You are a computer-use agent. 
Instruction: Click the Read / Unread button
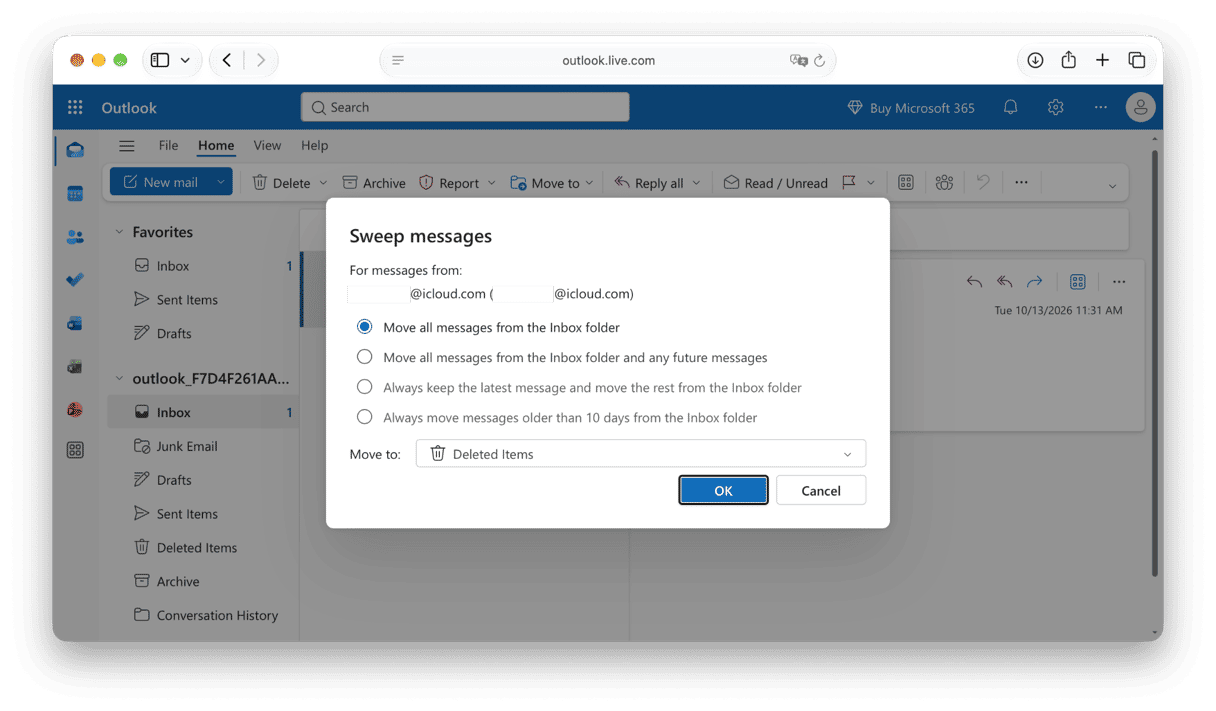pos(776,183)
